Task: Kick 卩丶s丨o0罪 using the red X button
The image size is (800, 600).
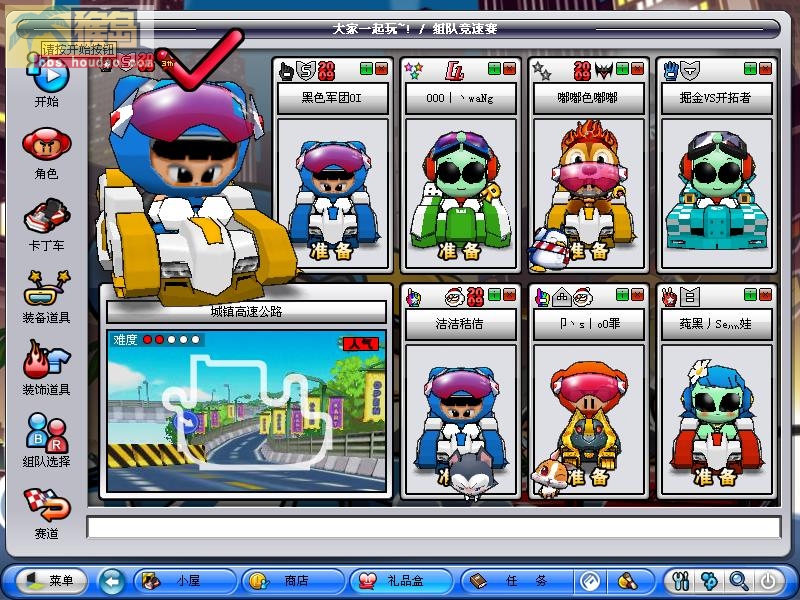Action: click(638, 294)
